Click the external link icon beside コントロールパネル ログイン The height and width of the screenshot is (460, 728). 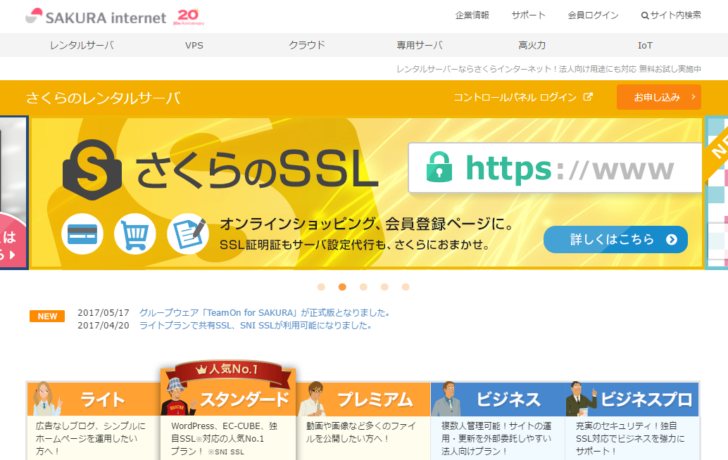[x=588, y=97]
